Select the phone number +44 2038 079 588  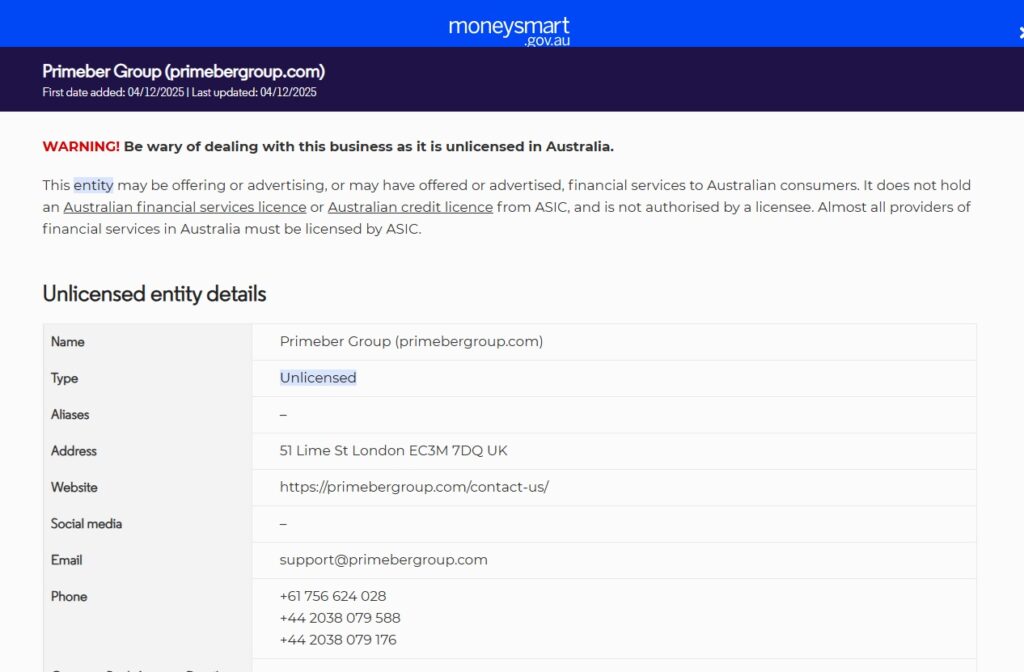(x=340, y=618)
